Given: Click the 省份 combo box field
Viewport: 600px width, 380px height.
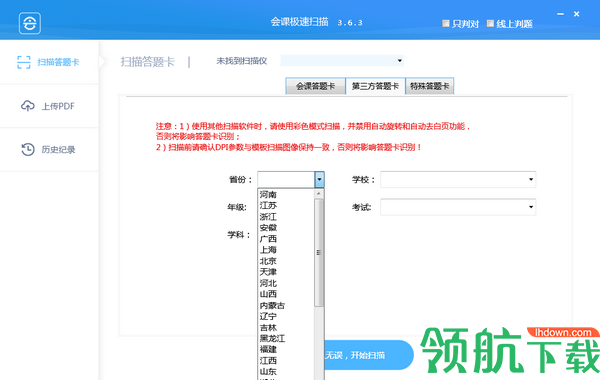Looking at the screenshot, I should pyautogui.click(x=291, y=179).
